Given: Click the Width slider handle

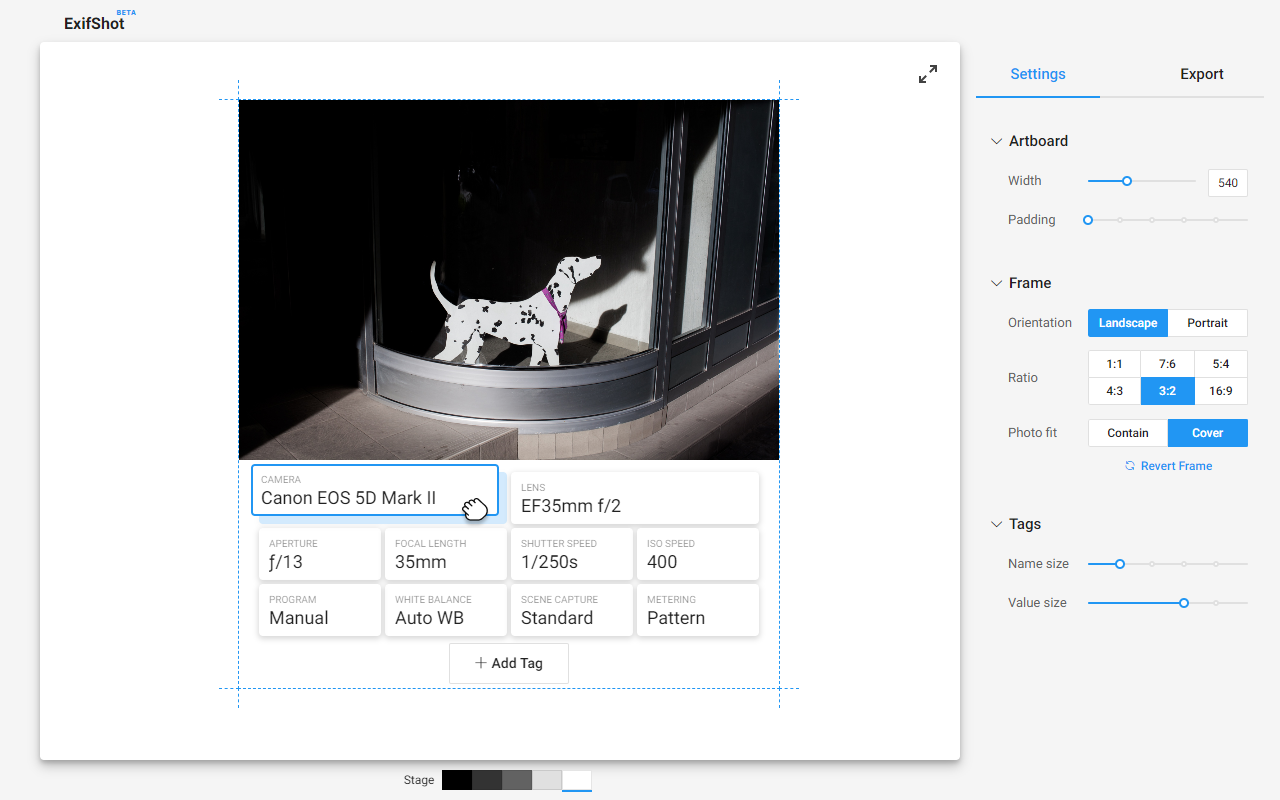Looking at the screenshot, I should coord(1127,181).
